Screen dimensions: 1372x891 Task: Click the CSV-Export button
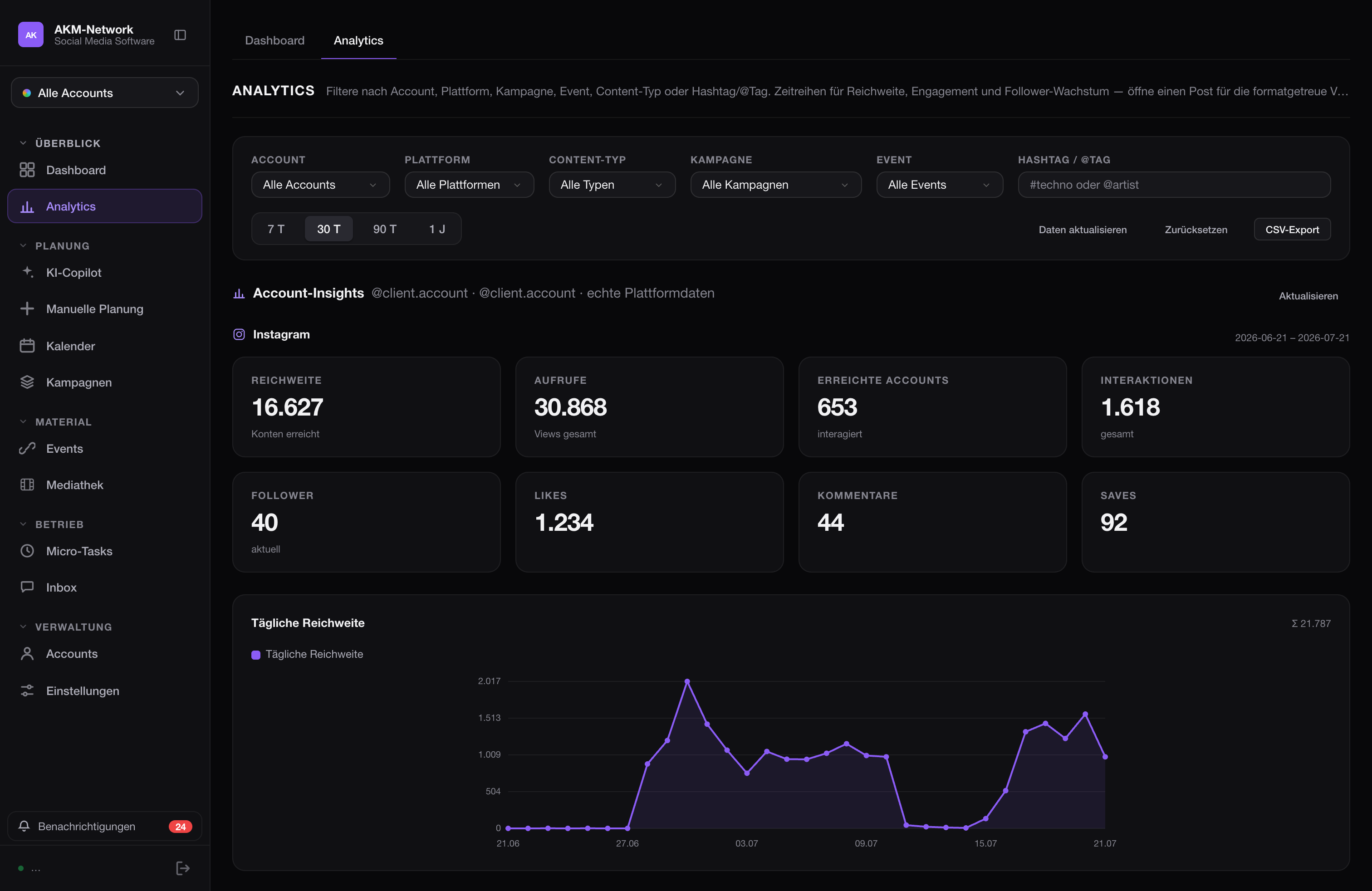point(1292,230)
